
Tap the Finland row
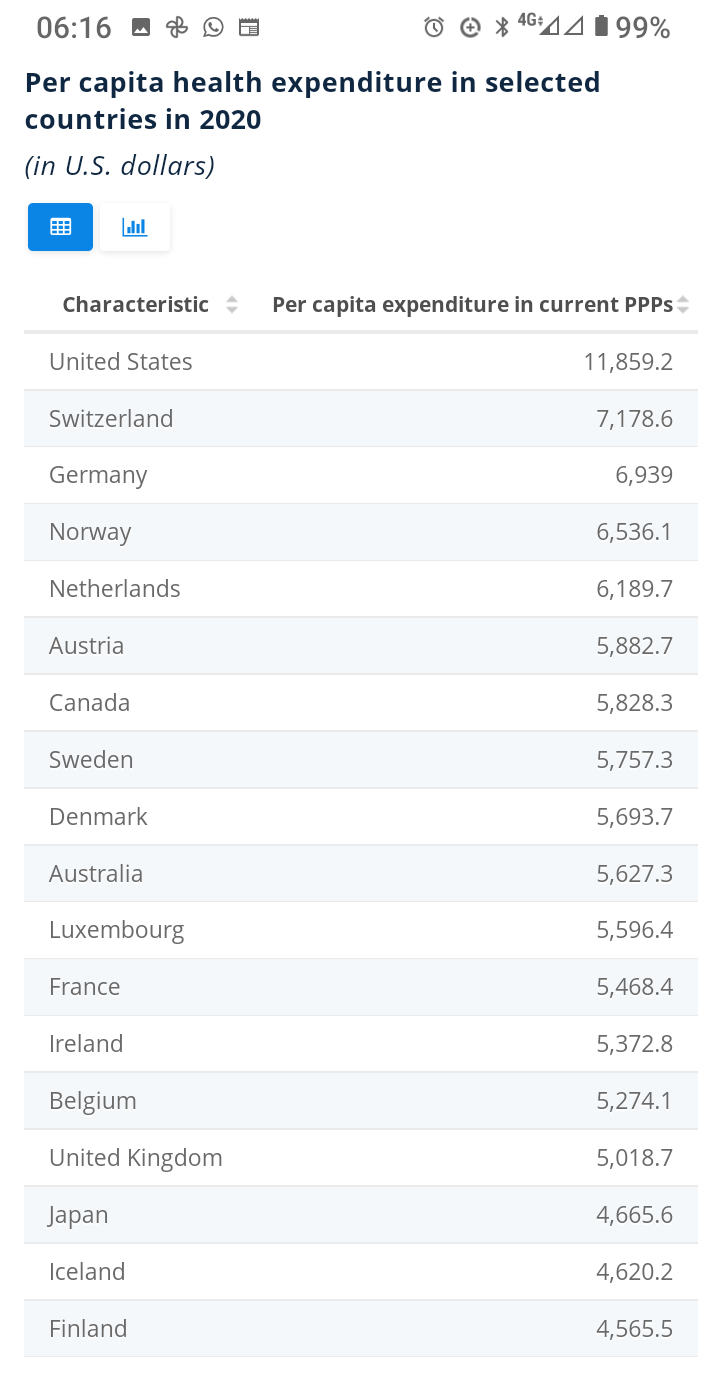coord(360,1329)
